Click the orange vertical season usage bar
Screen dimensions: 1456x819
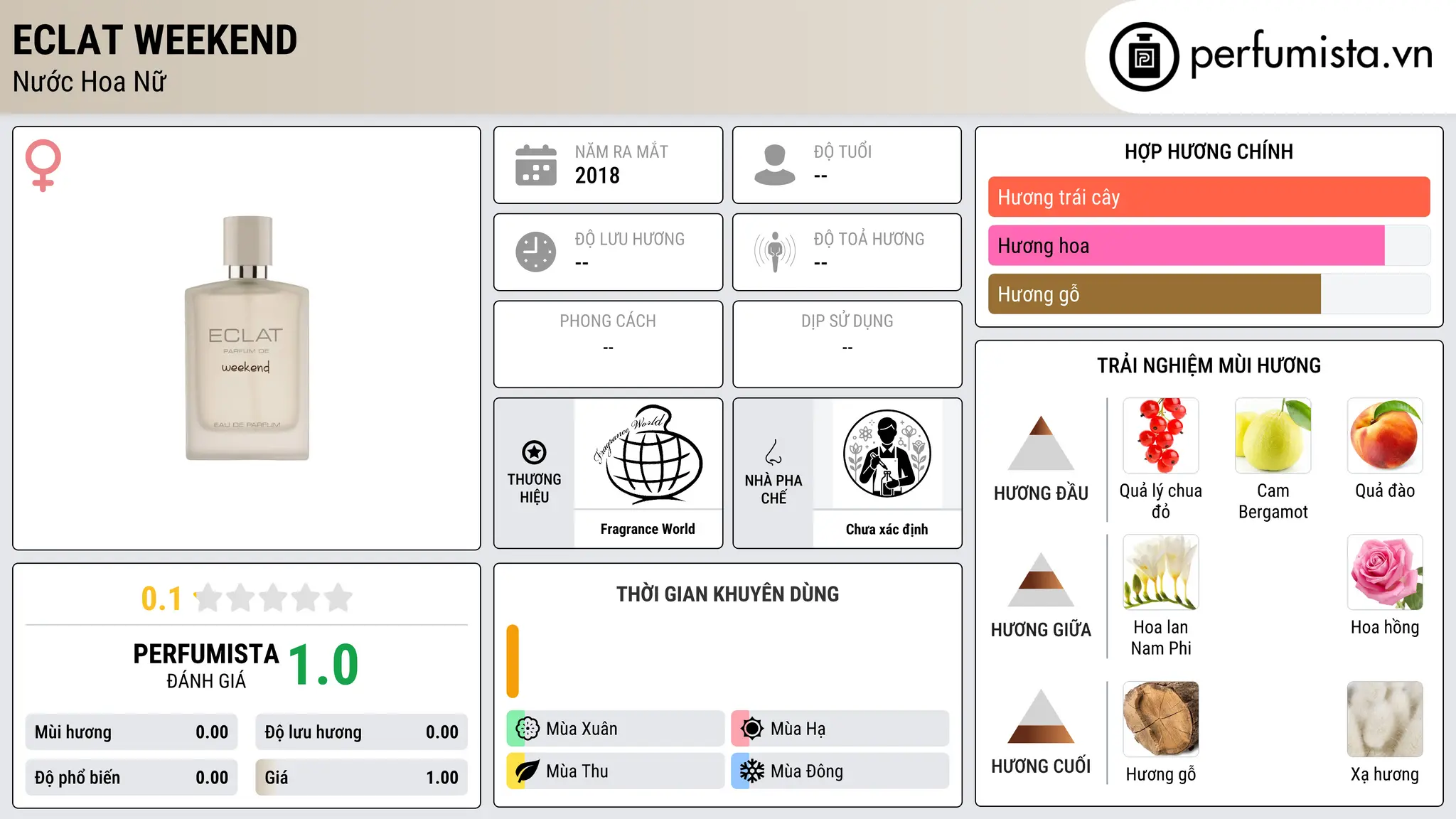513,661
